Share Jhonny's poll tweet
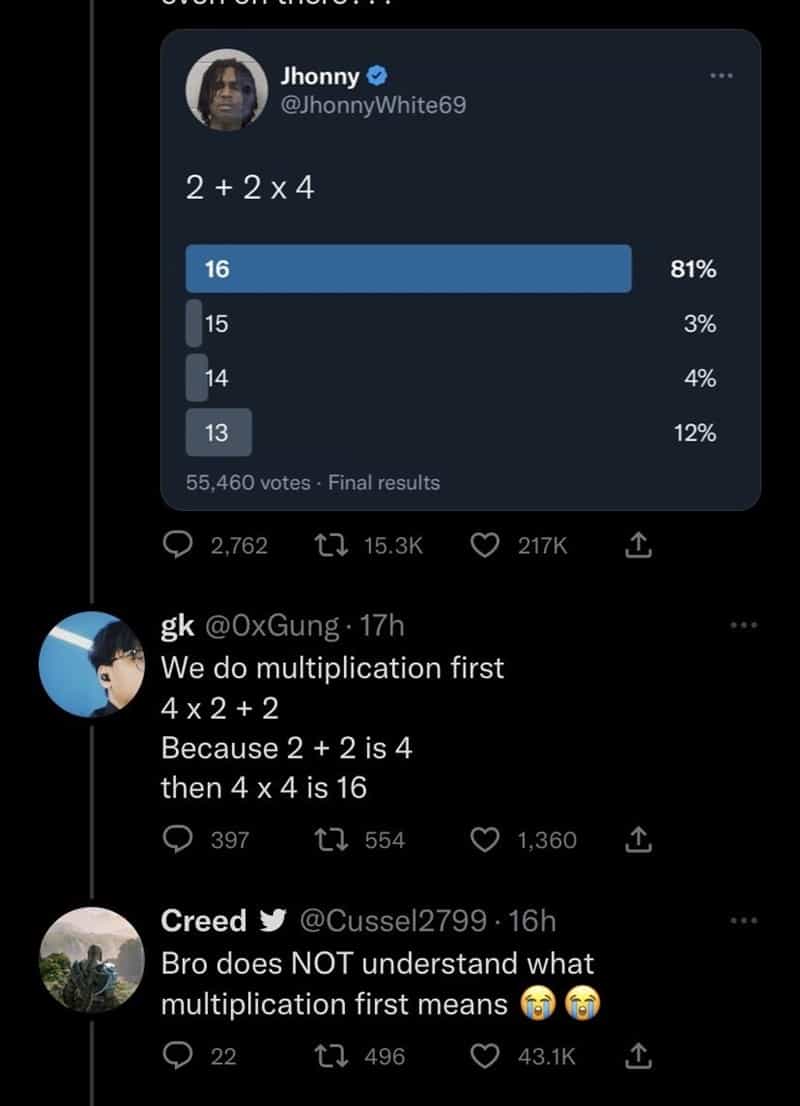The height and width of the screenshot is (1106, 800). coord(638,545)
